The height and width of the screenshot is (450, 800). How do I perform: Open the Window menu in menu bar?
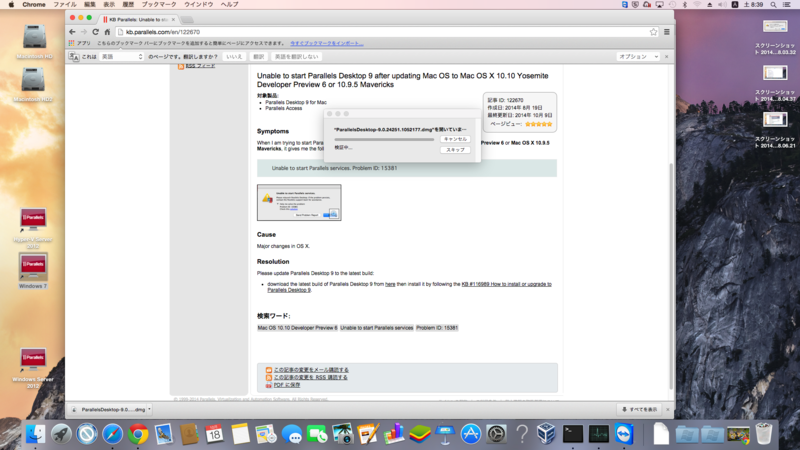198,5
